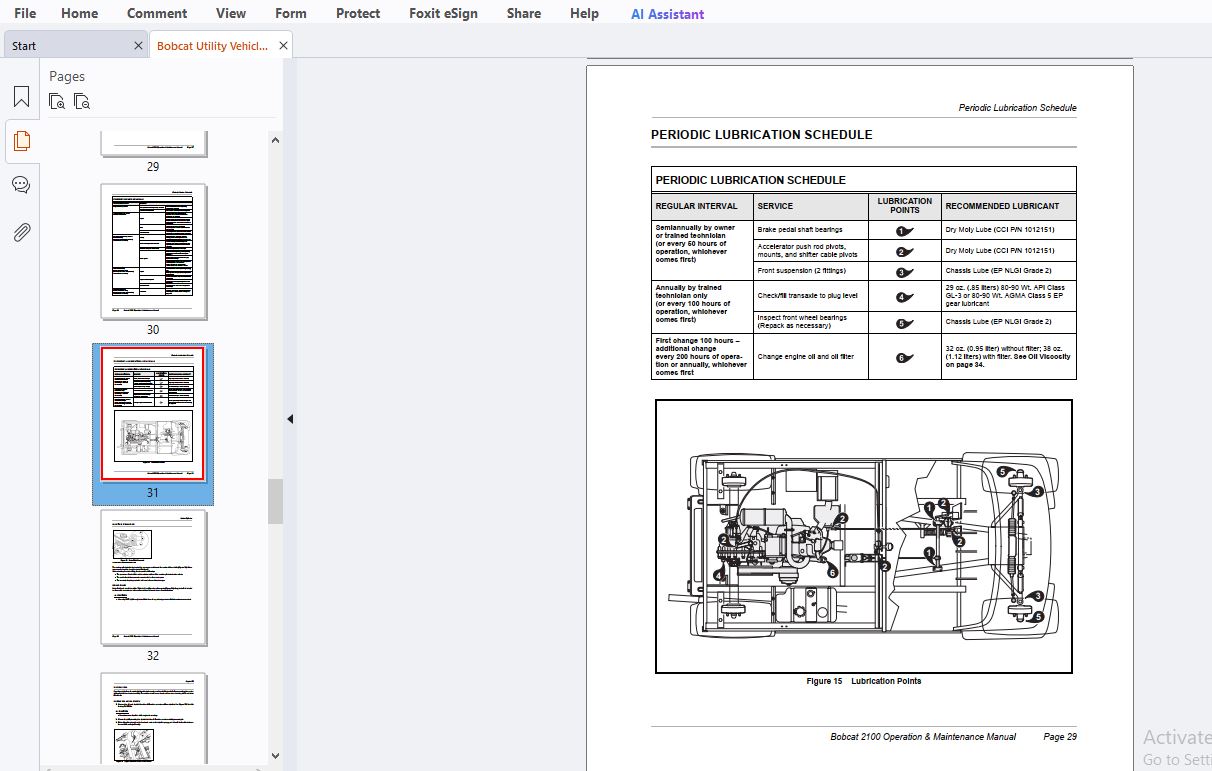Open the AI Assistant tab
The height and width of the screenshot is (771, 1212).
click(x=667, y=14)
